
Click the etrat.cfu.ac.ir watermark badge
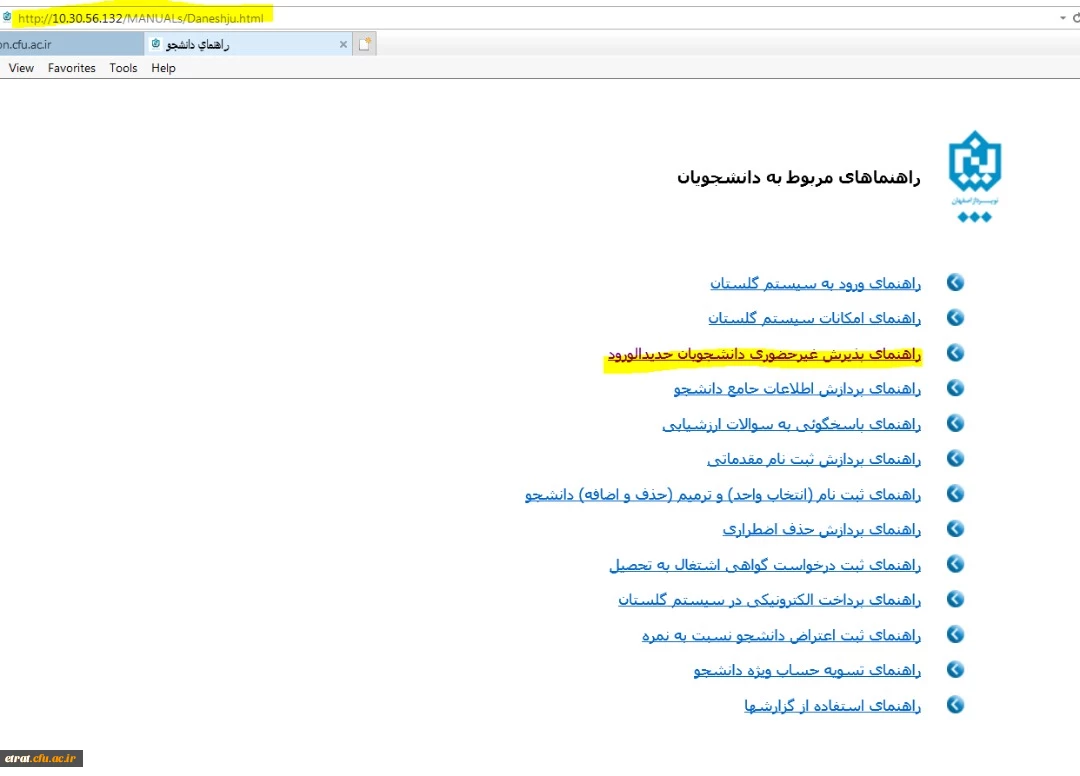41,759
